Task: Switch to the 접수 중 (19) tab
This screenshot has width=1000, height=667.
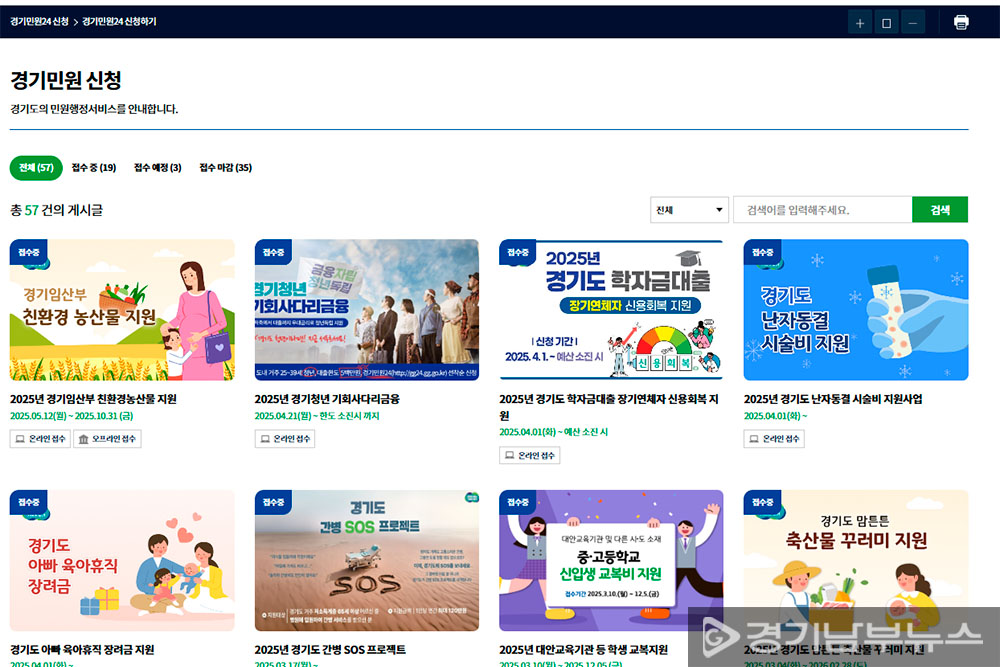Action: [94, 168]
